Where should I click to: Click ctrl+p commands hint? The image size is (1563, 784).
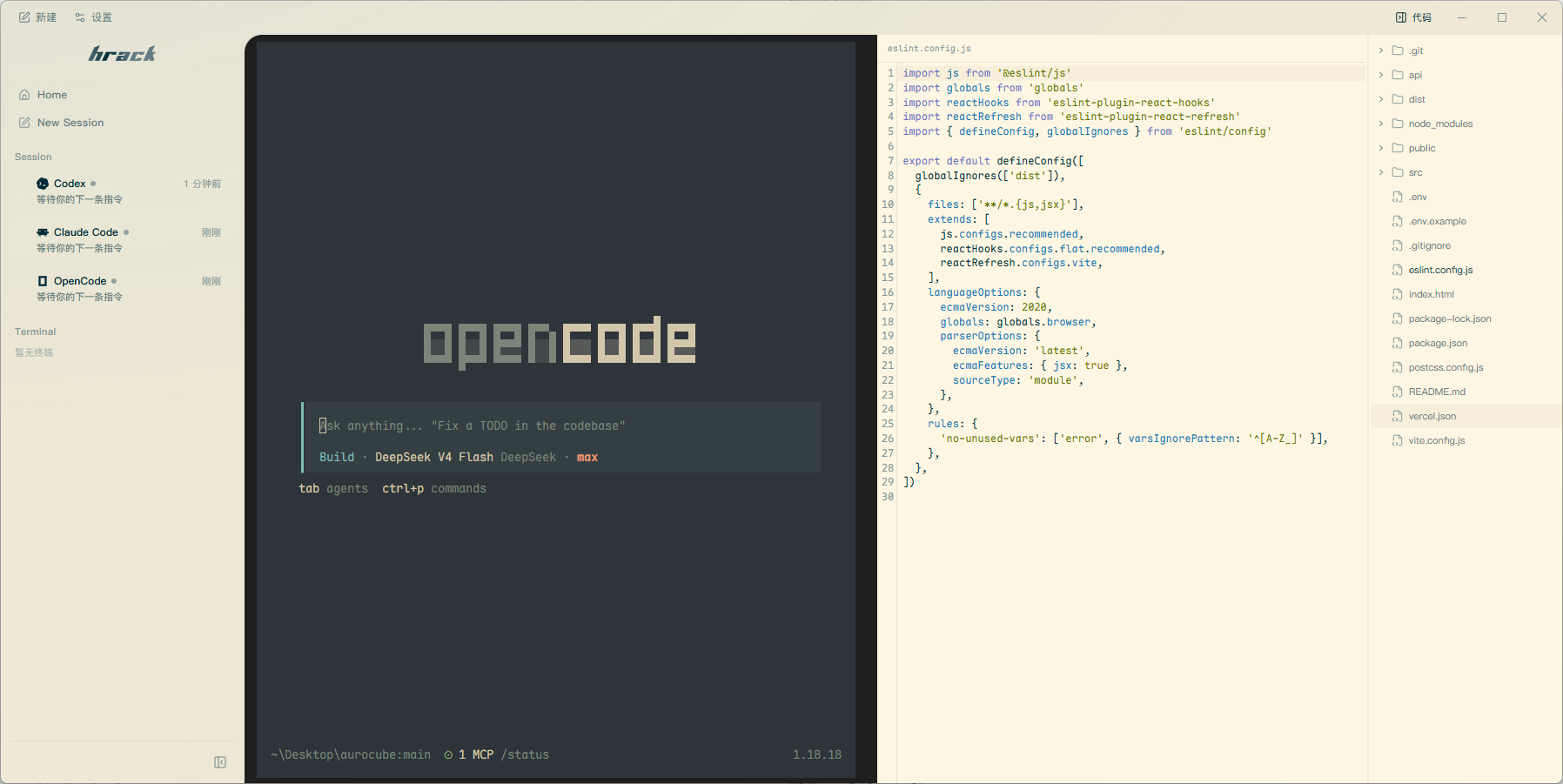tap(434, 488)
